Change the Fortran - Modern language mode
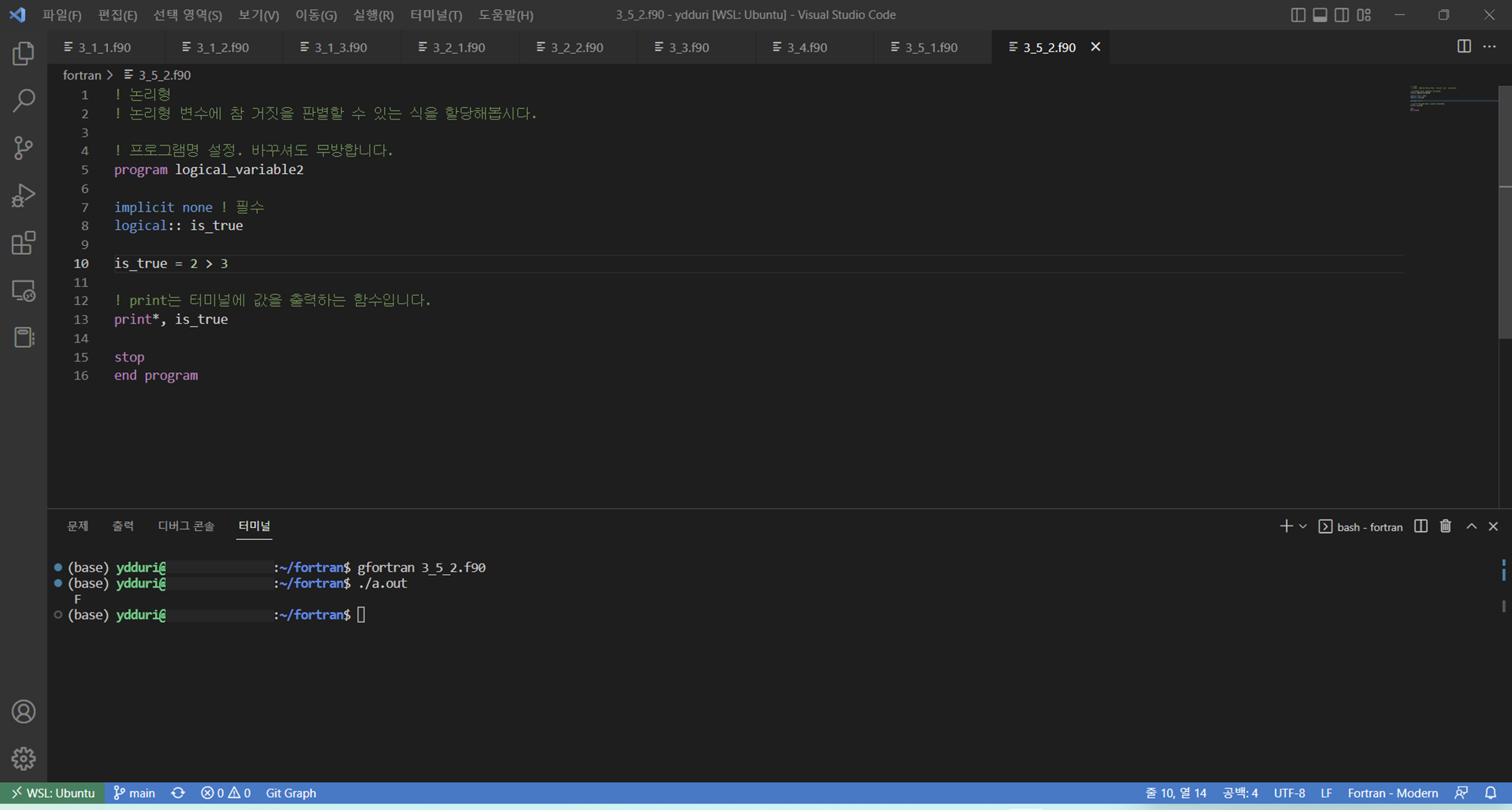The image size is (1512, 810). pos(1393,793)
